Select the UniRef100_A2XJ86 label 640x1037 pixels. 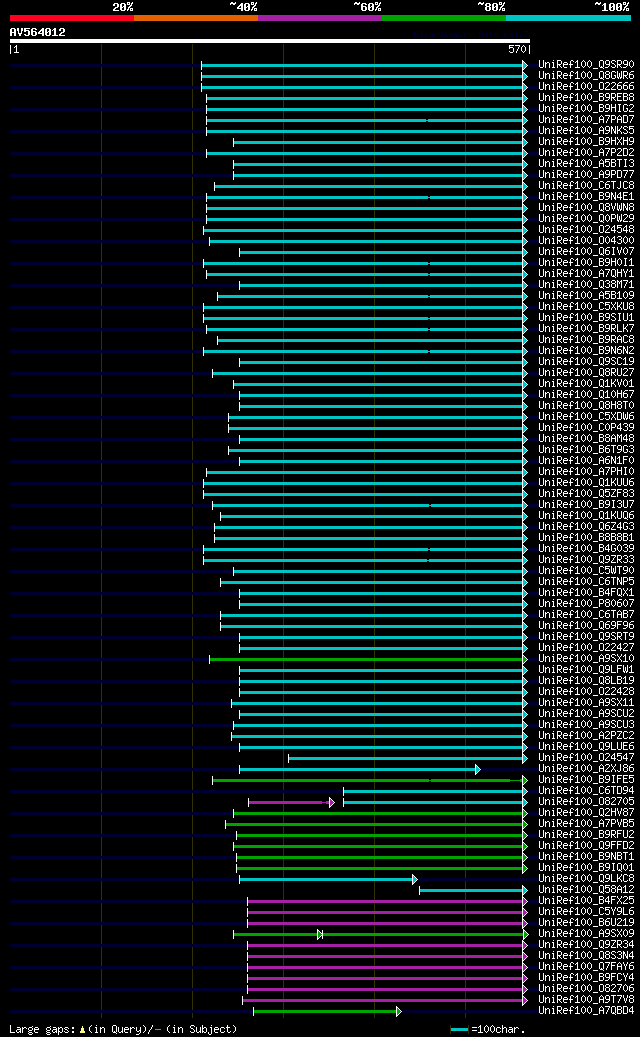point(586,768)
